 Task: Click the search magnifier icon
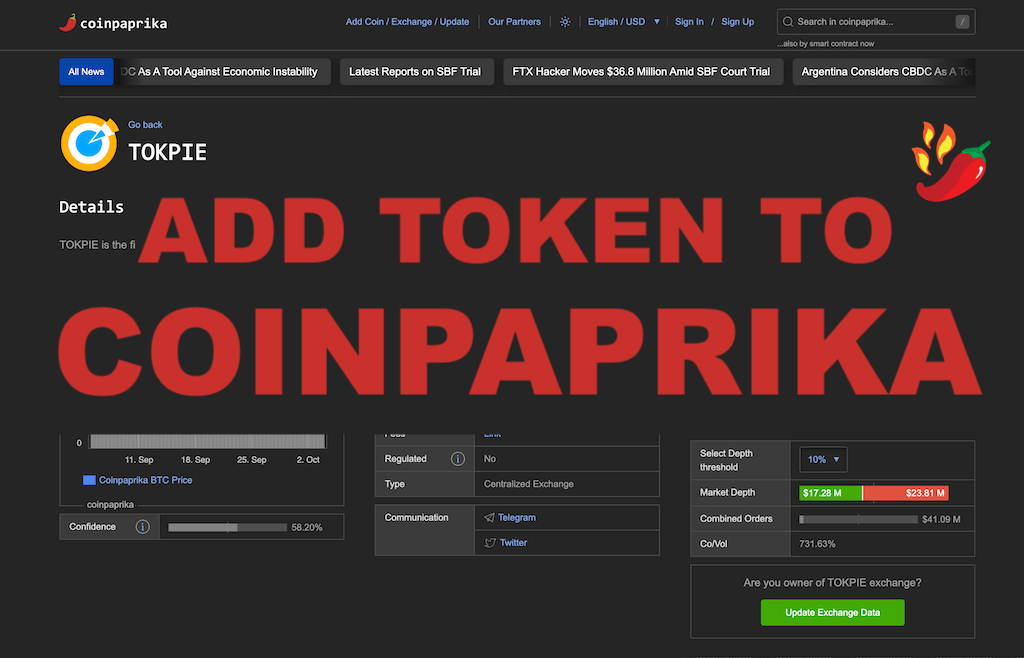(788, 22)
